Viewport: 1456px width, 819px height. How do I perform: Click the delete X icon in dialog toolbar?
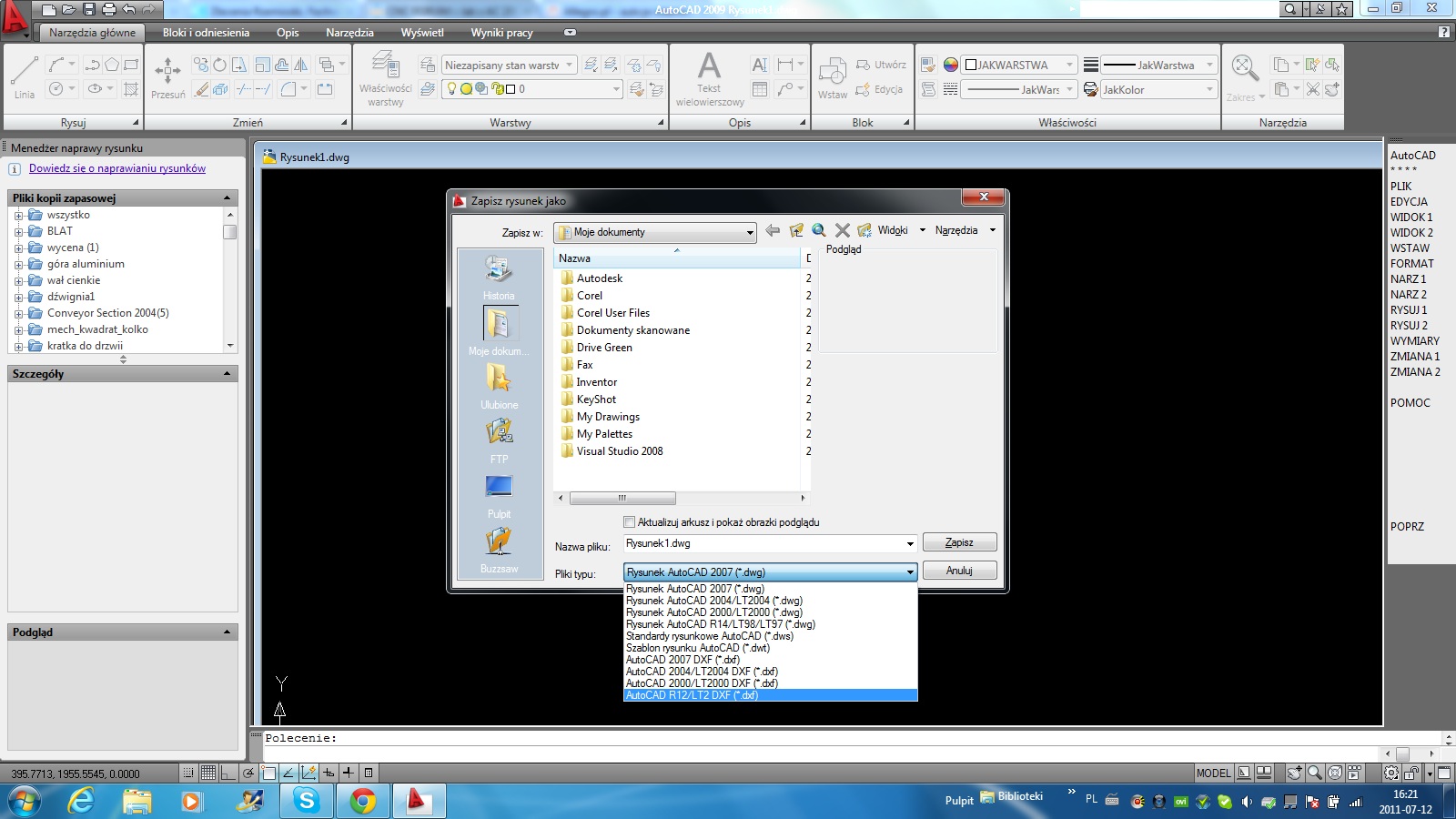[x=843, y=230]
